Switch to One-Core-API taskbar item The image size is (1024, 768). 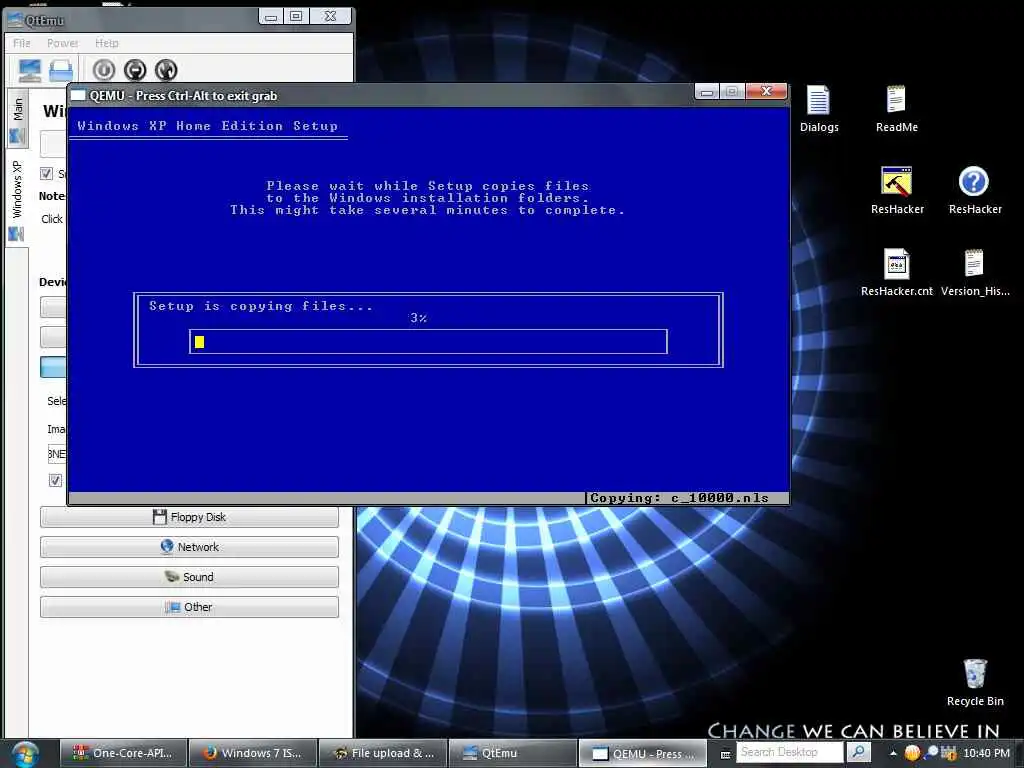point(123,753)
